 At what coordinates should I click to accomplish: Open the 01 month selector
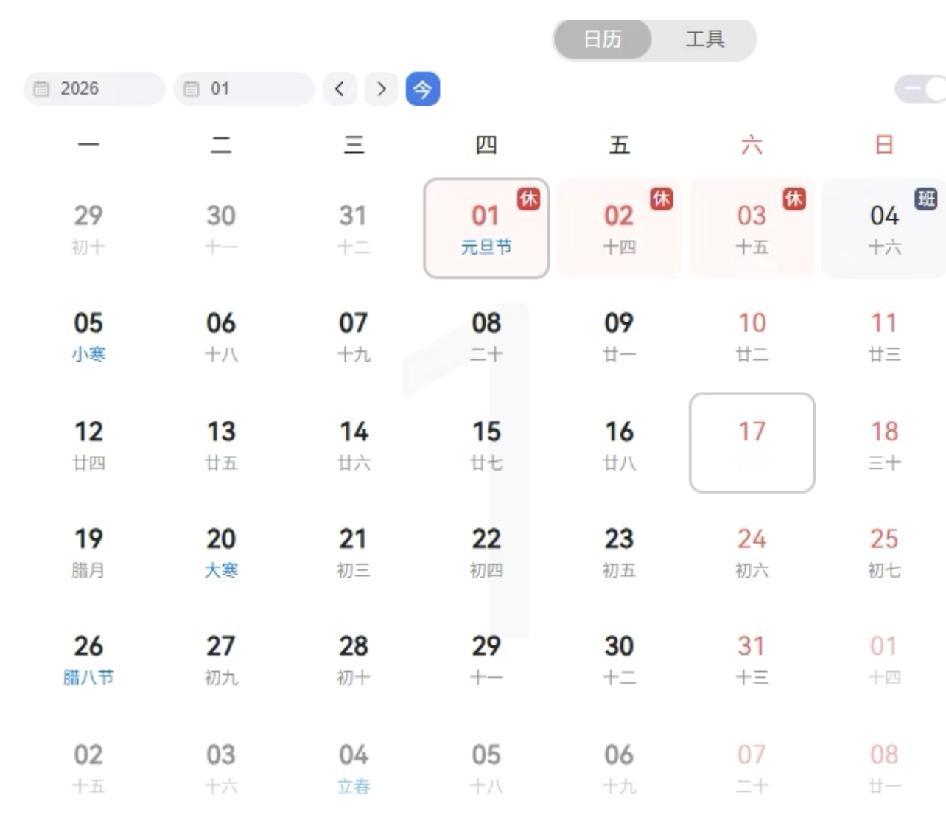(244, 89)
